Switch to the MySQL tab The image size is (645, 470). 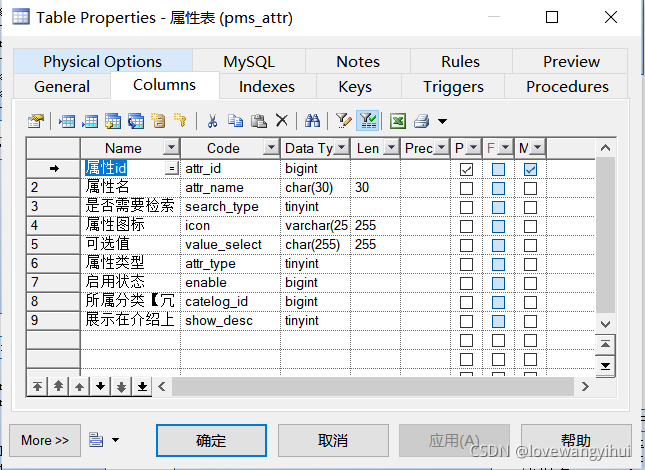point(249,62)
